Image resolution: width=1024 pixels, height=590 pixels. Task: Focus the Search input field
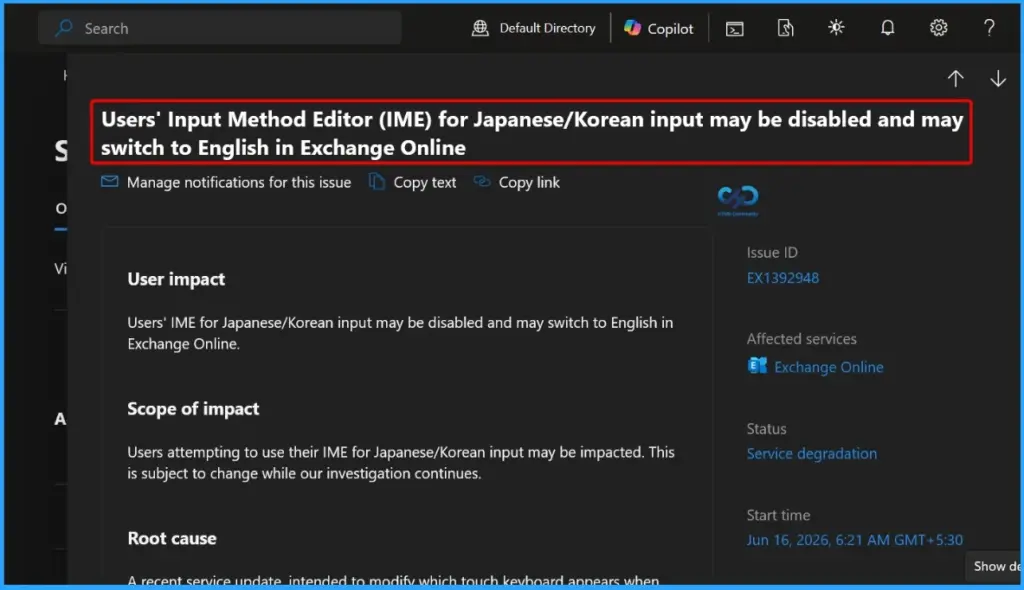(220, 28)
